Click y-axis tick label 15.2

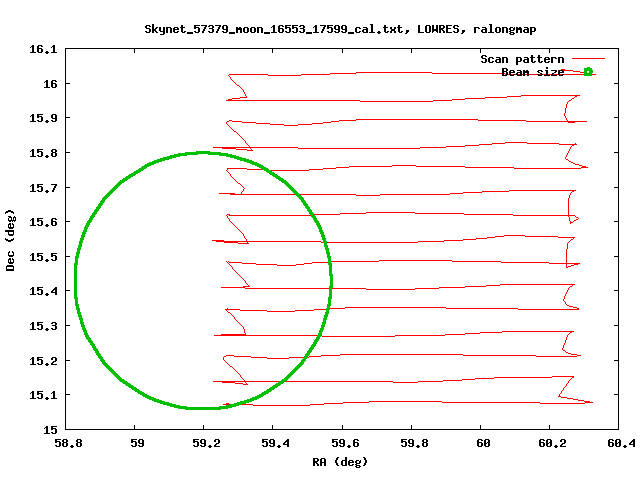tap(43, 361)
